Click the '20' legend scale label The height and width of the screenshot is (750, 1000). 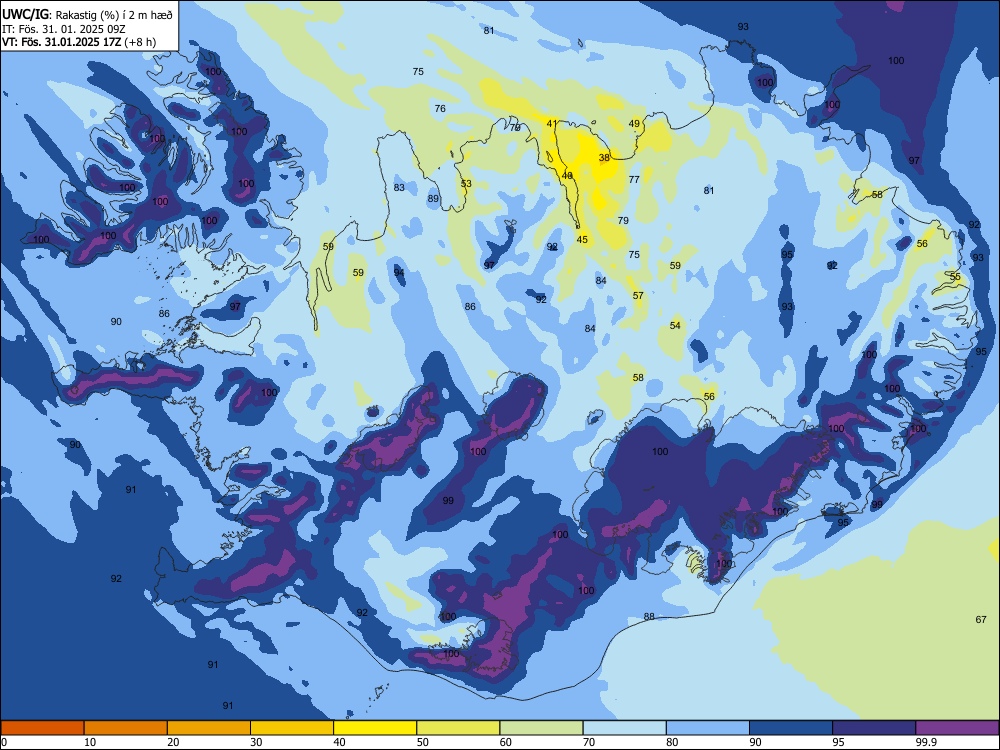pyautogui.click(x=173, y=742)
